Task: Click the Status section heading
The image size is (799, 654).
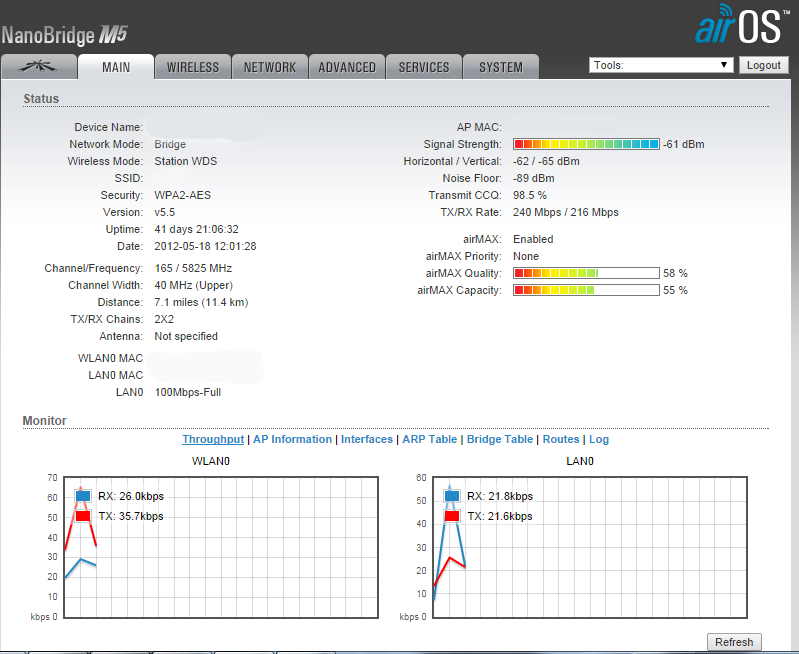Action: click(41, 98)
